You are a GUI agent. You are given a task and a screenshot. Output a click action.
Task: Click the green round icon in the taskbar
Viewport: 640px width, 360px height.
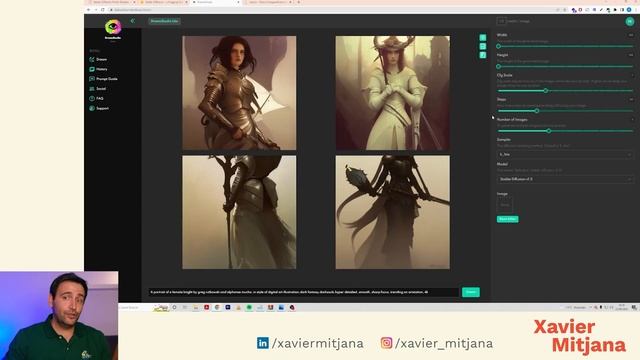click(249, 307)
